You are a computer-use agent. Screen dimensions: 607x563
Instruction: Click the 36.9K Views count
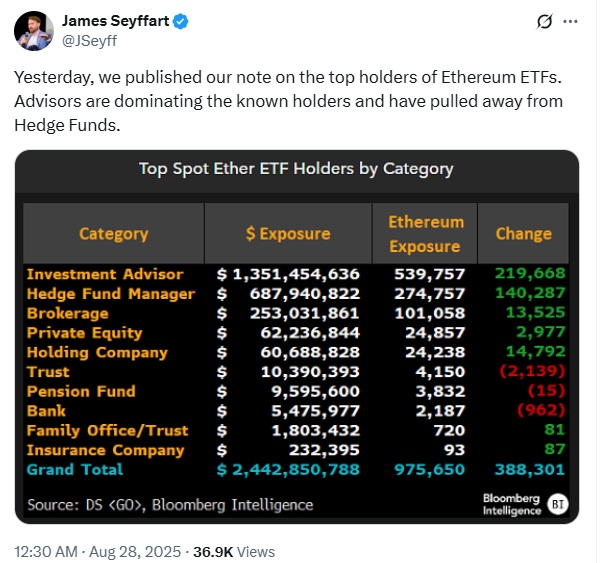click(234, 552)
